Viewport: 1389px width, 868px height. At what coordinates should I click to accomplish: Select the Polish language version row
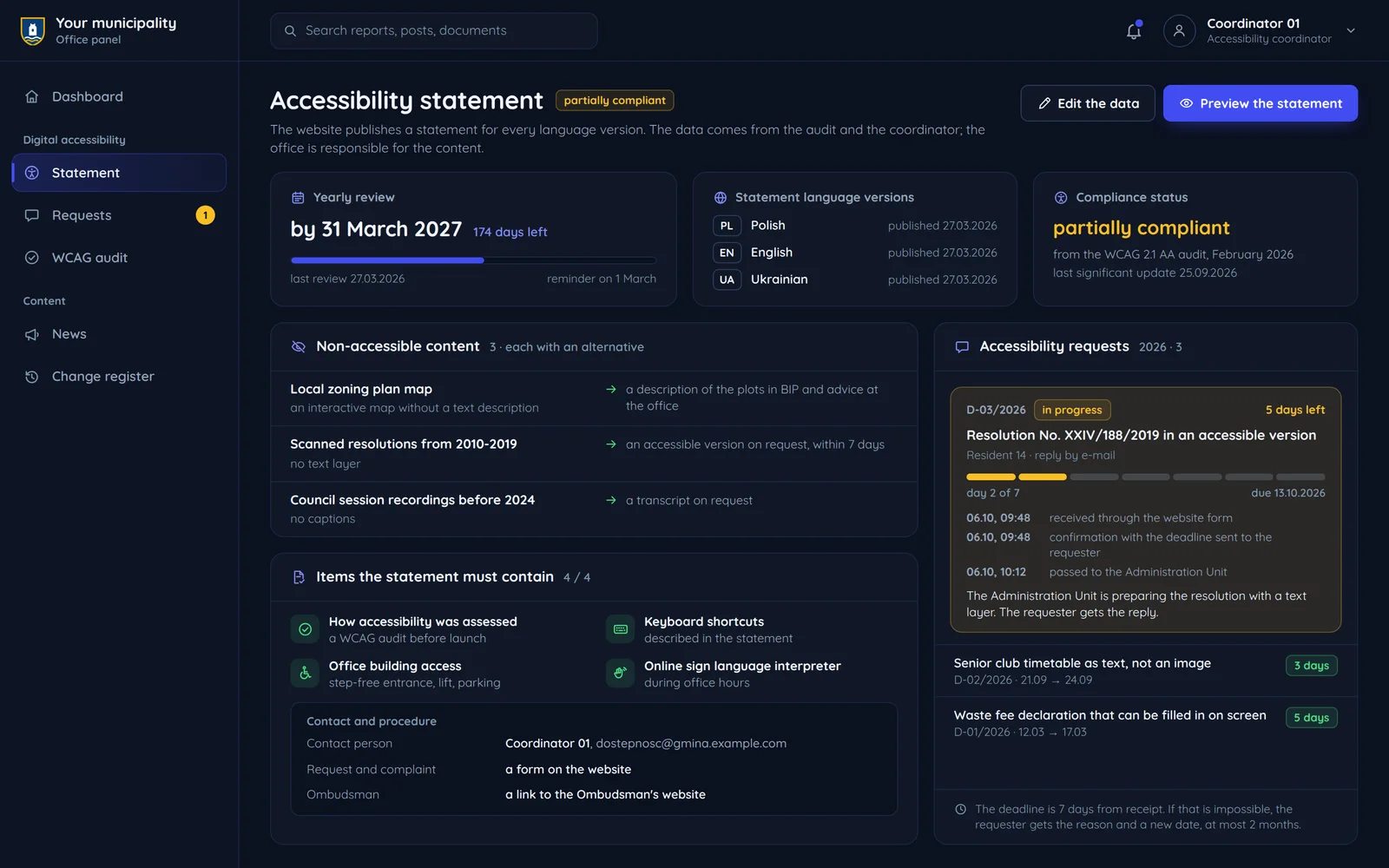855,226
